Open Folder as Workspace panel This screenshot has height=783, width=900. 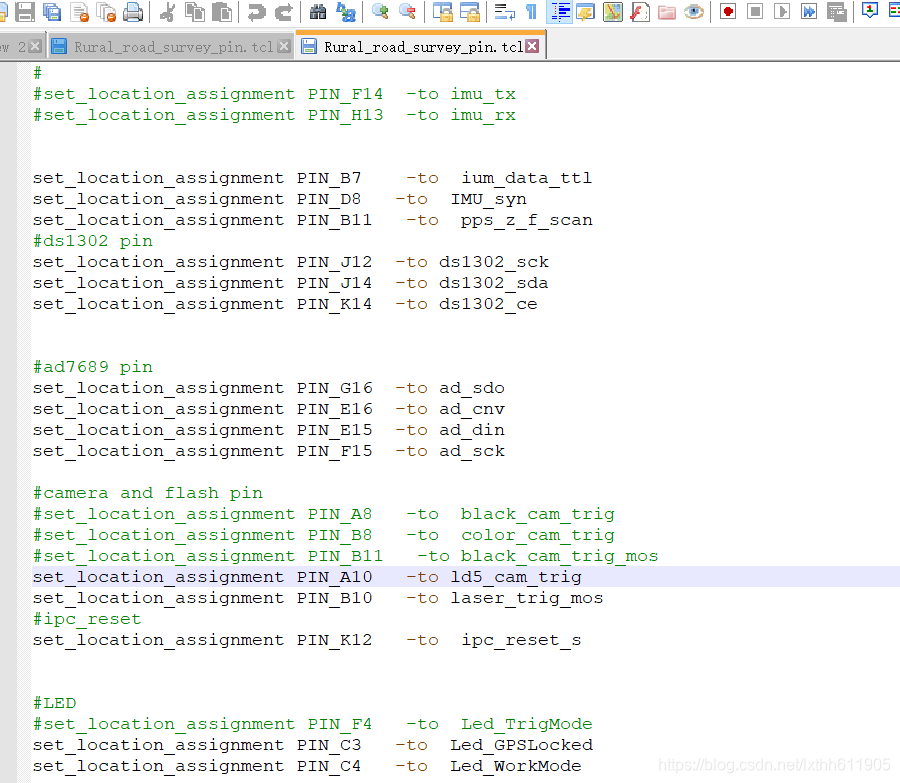(x=666, y=11)
